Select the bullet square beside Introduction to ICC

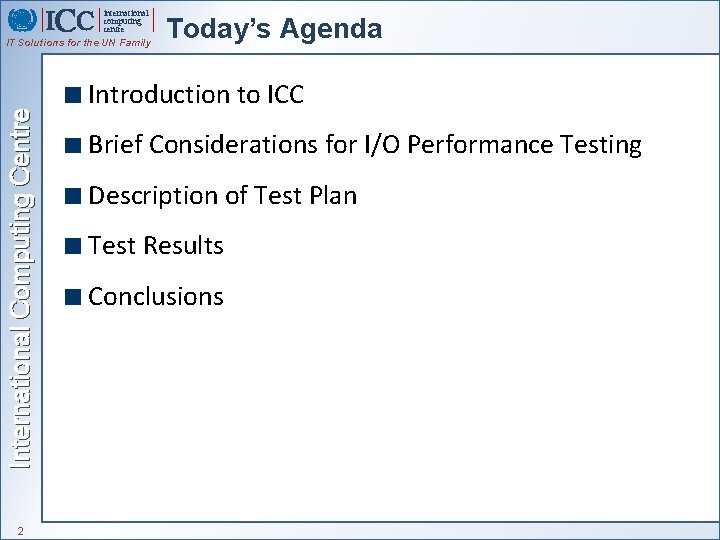73,95
